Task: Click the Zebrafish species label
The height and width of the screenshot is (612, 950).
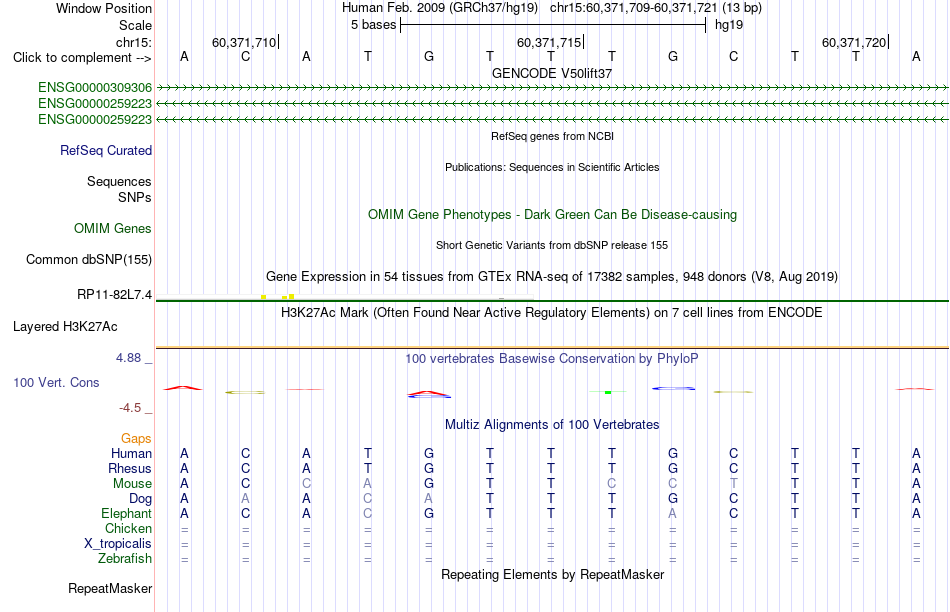Action: click(125, 558)
